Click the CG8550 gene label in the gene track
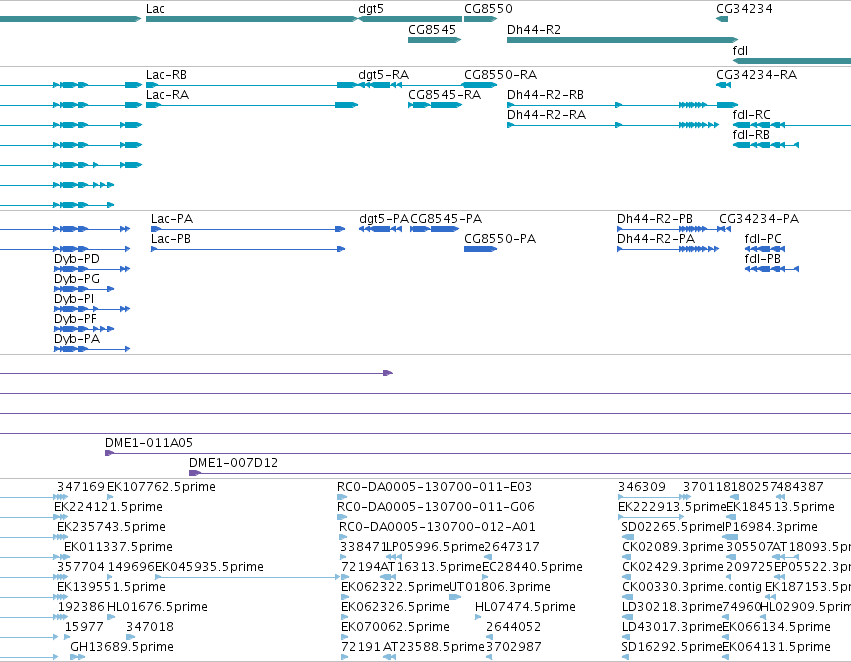The height and width of the screenshot is (662, 851). click(x=488, y=9)
